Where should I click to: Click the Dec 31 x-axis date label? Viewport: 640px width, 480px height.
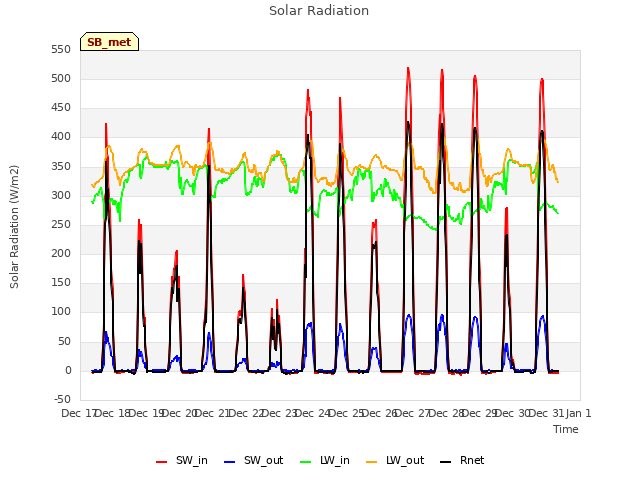pos(546,413)
